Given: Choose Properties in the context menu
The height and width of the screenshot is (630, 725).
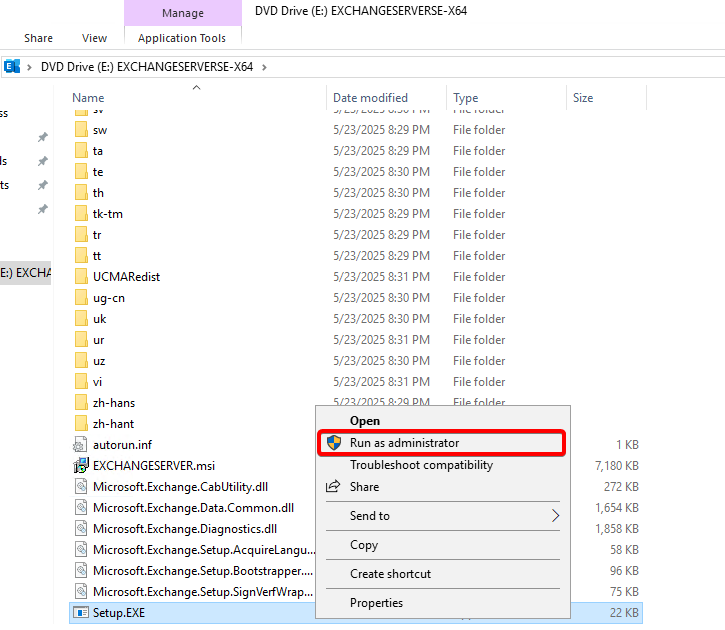Looking at the screenshot, I should (x=376, y=603).
